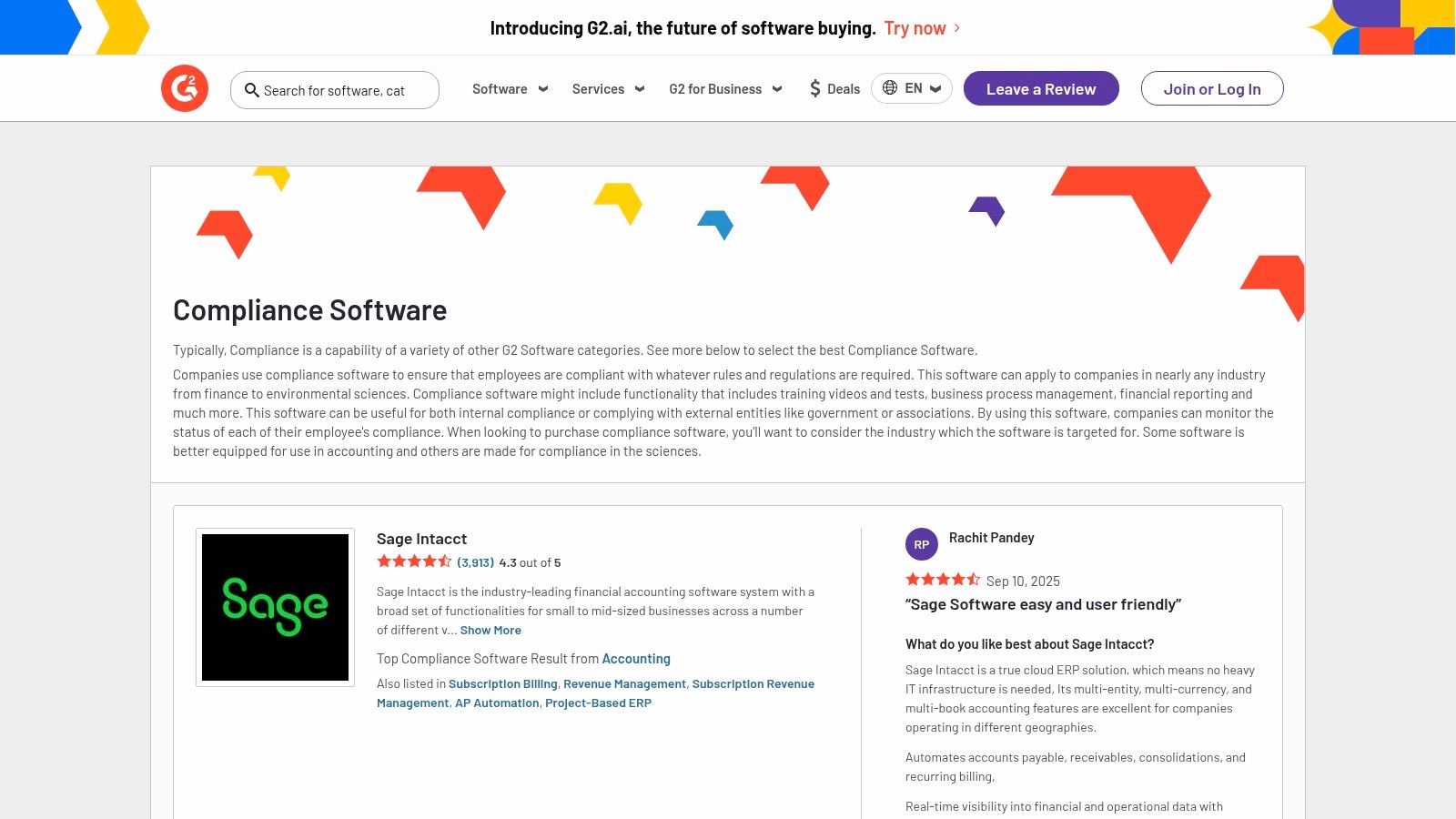
Task: Click 'Introducing G2.ai' banner text
Action: (682, 28)
